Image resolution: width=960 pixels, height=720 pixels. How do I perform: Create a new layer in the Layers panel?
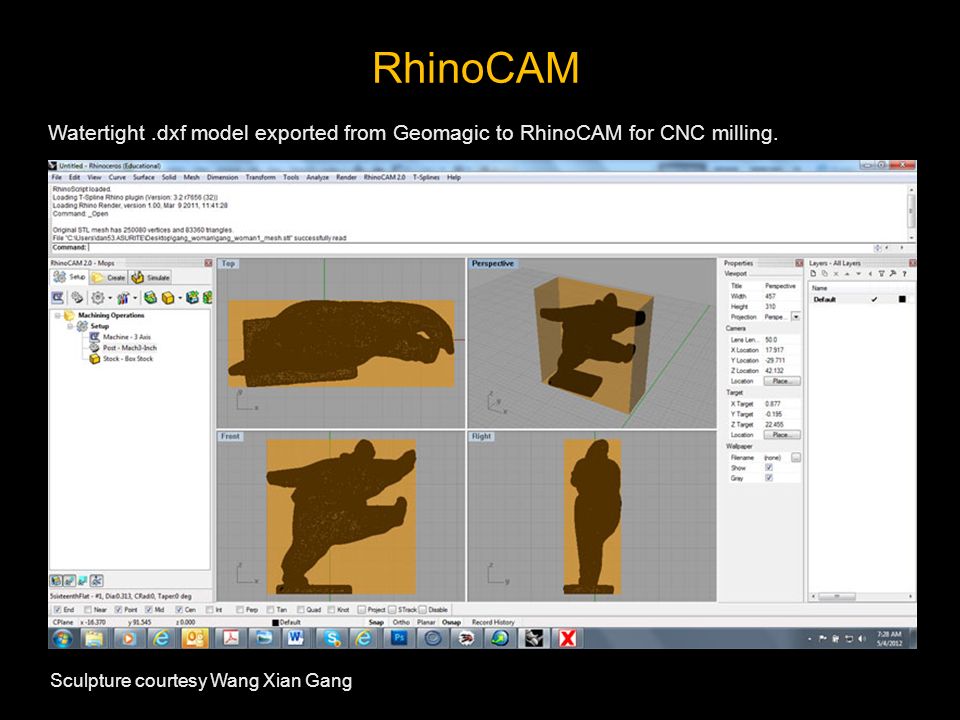pos(814,274)
